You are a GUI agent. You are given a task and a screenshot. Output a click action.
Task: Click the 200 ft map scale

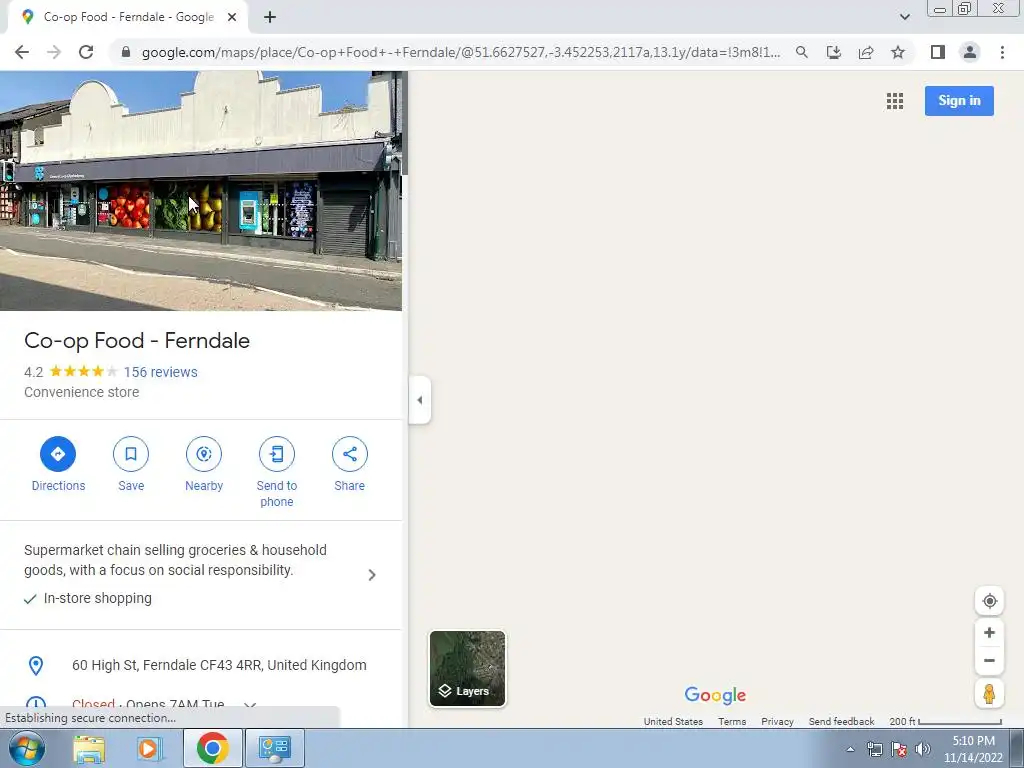tap(945, 721)
